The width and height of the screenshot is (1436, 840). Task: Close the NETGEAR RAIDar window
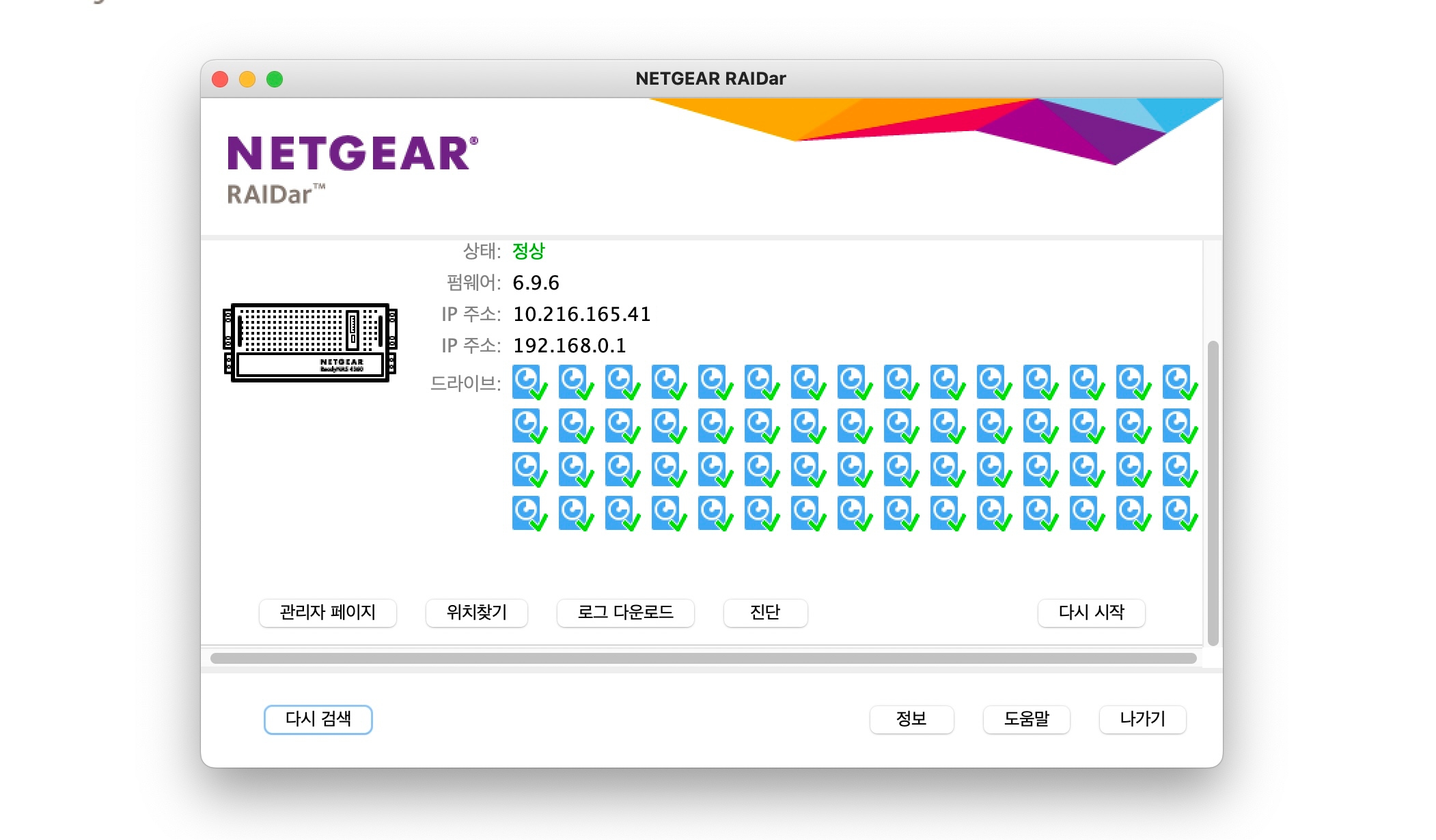tap(220, 79)
